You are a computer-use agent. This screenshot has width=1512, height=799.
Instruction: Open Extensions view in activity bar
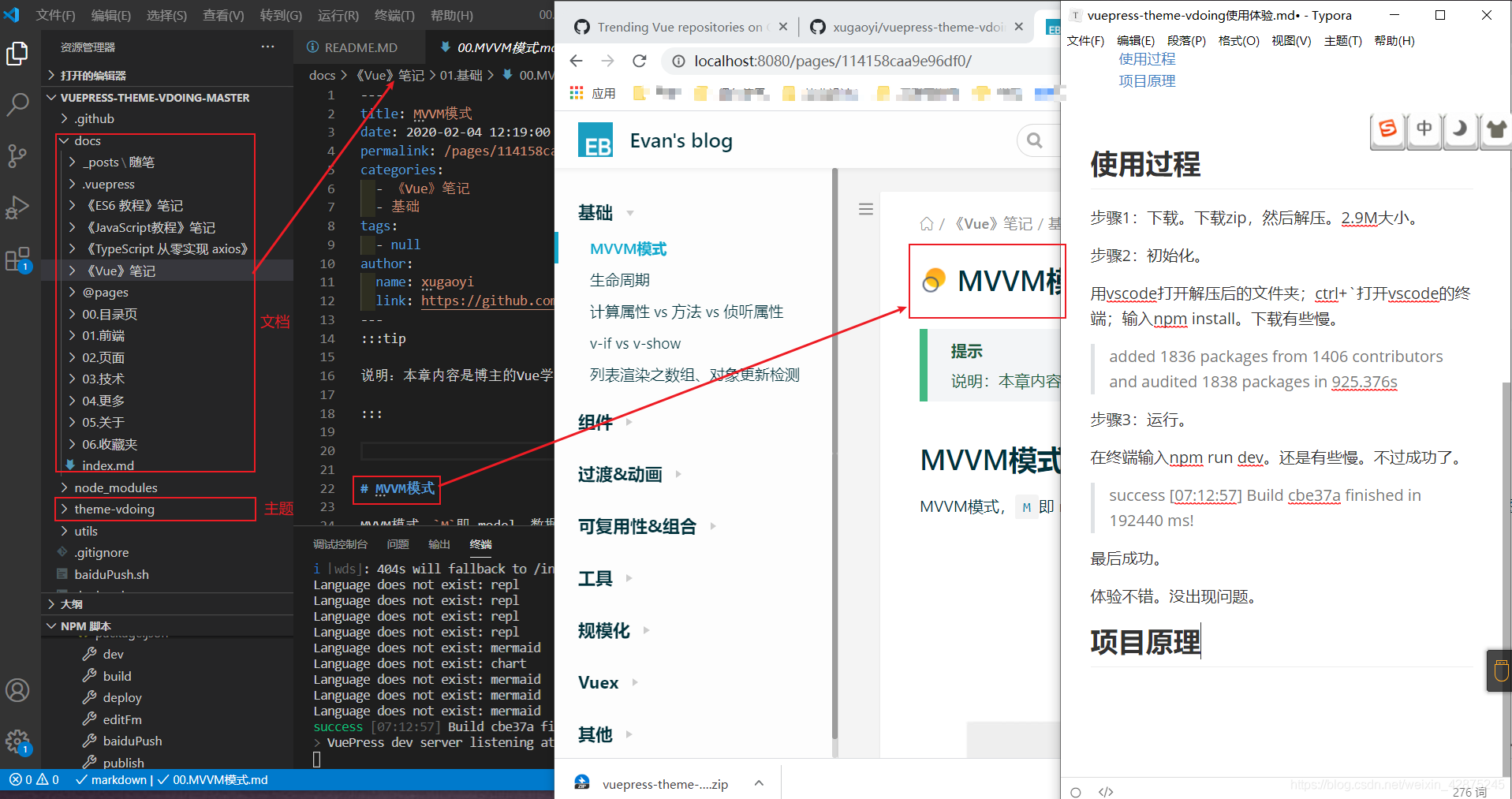point(17,259)
